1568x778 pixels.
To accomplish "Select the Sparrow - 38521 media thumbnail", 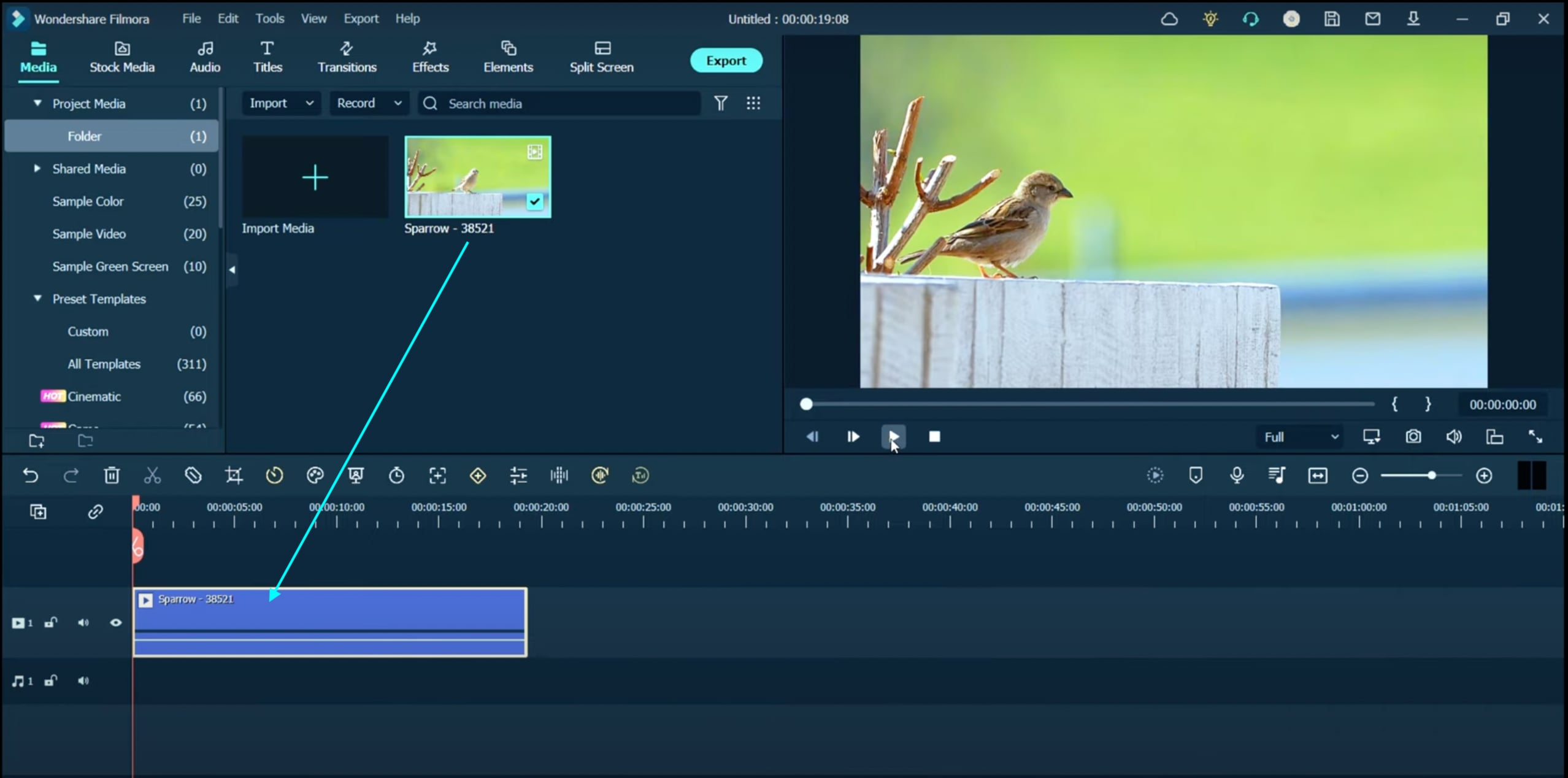I will [x=477, y=177].
